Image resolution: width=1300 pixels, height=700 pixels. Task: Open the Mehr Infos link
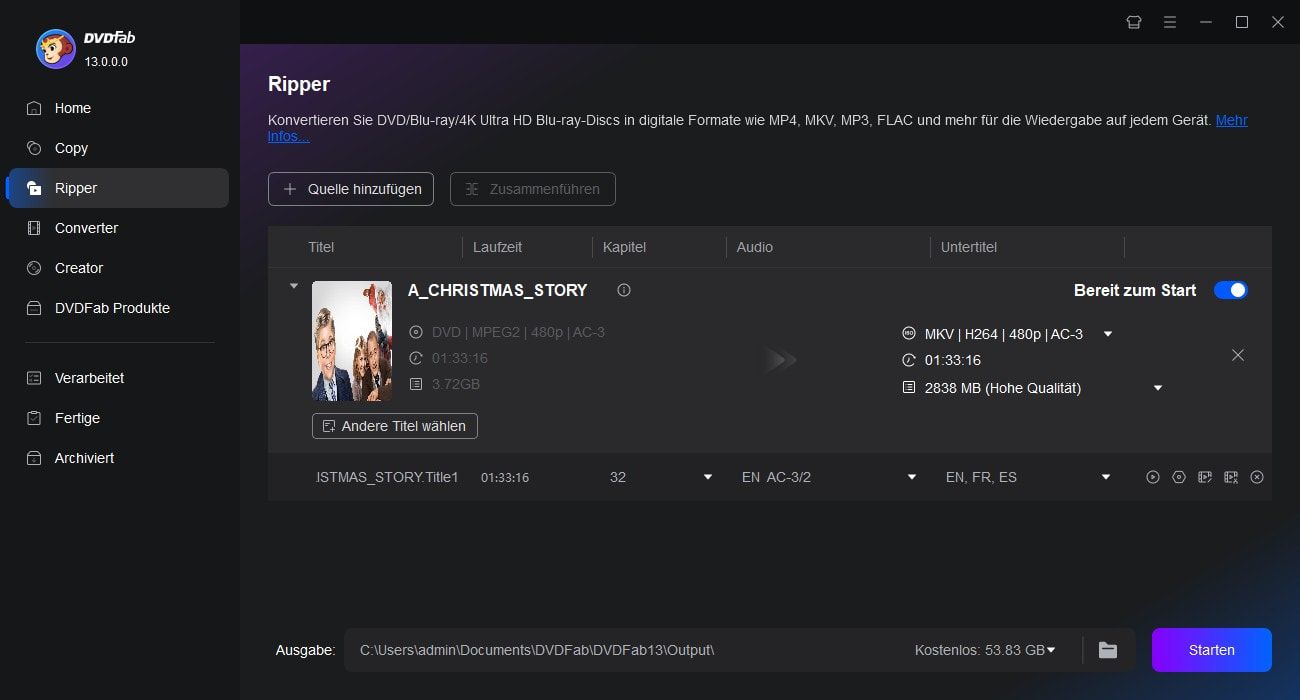click(1231, 120)
